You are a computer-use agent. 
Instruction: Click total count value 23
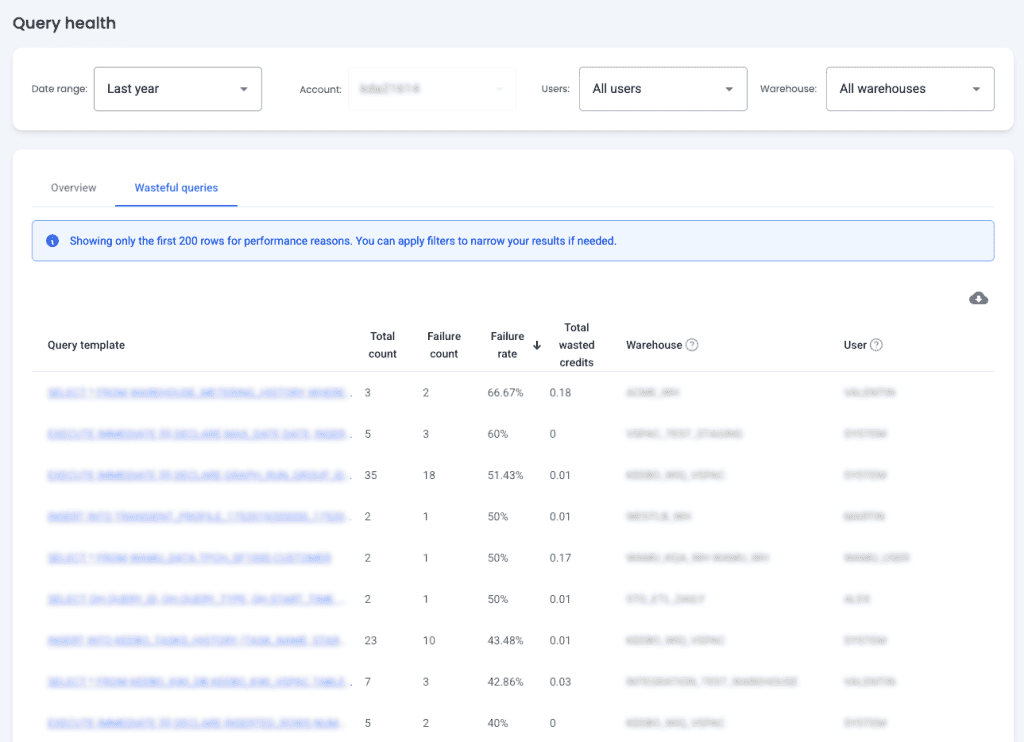point(370,640)
